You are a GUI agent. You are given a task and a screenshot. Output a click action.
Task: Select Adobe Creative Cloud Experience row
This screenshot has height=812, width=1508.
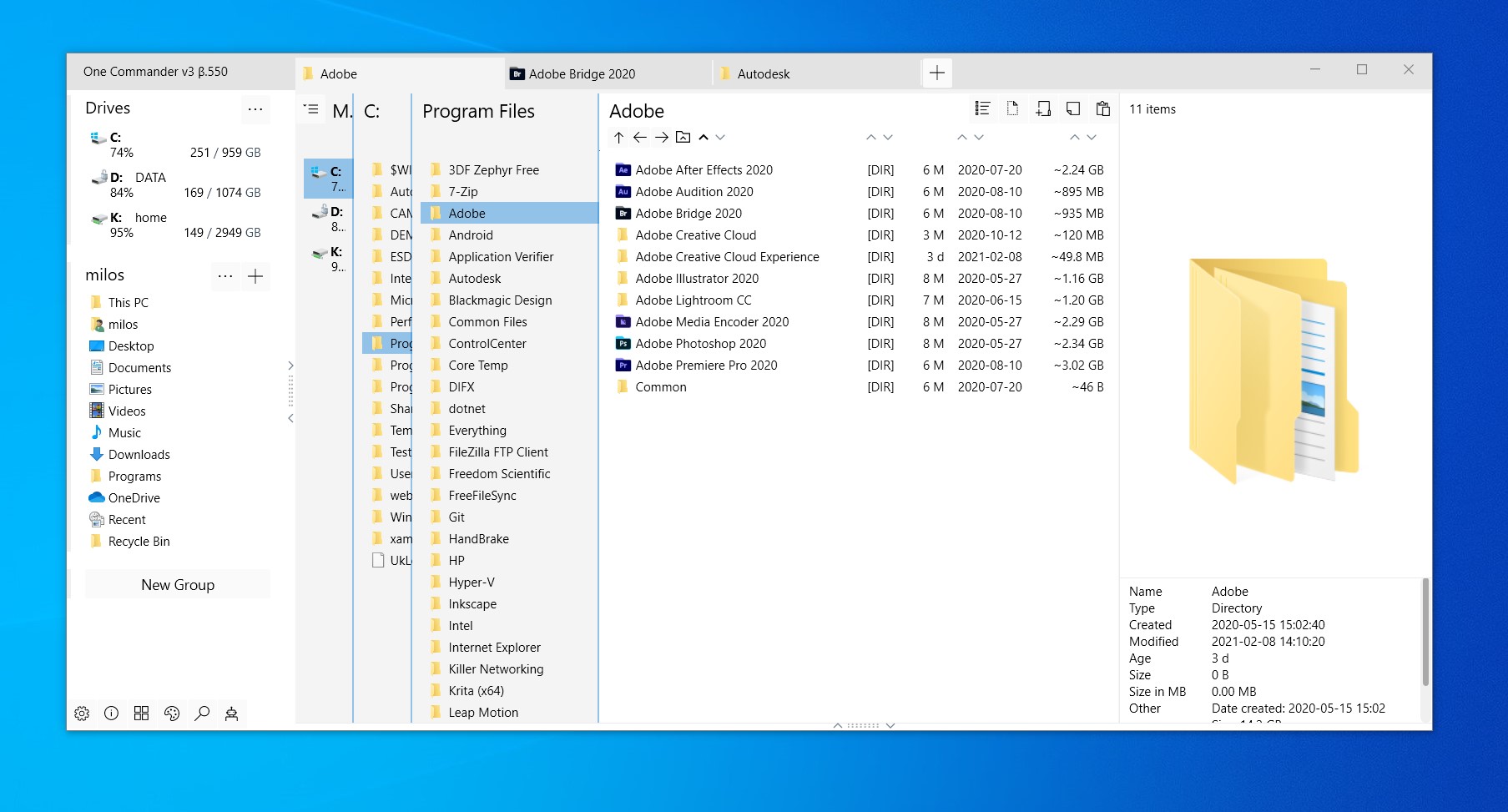pos(860,257)
